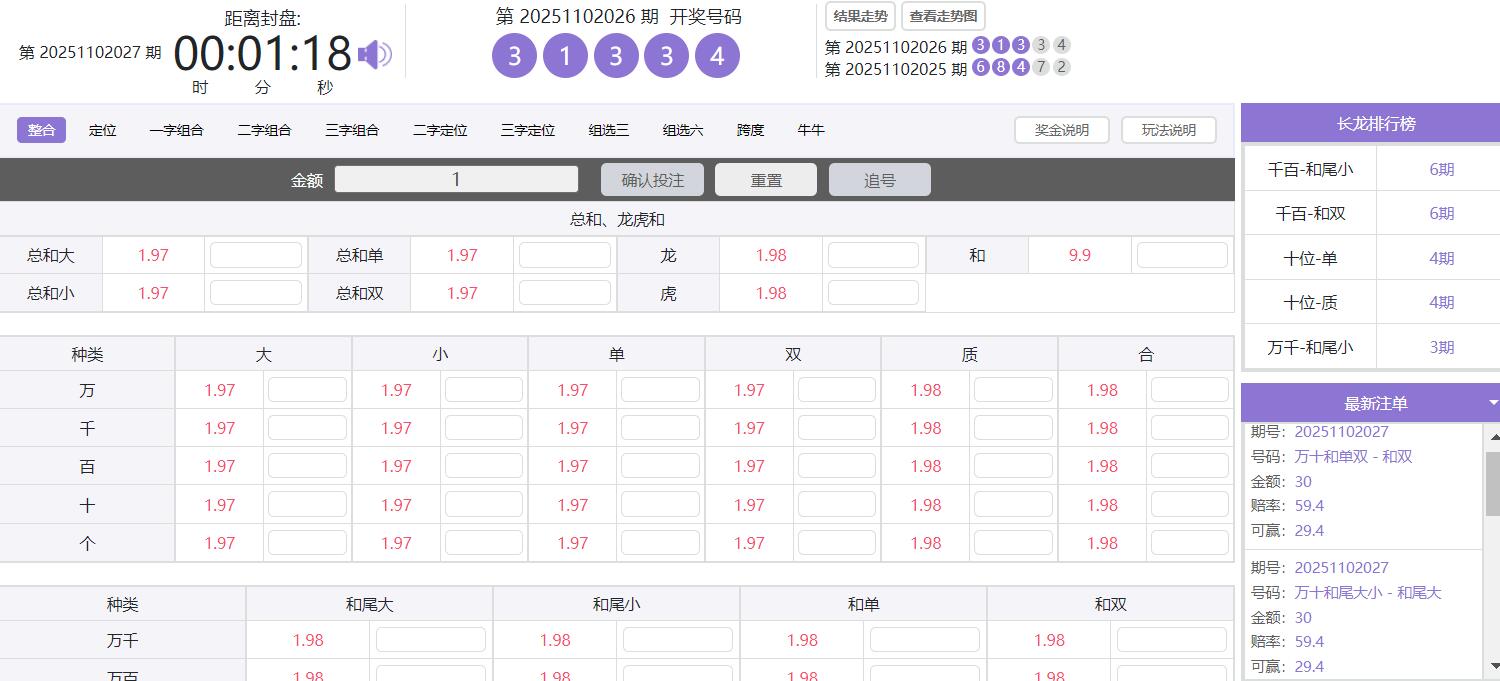Open period link 20251102027 in 最新注单
The width and height of the screenshot is (1500, 681).
coord(1343,431)
